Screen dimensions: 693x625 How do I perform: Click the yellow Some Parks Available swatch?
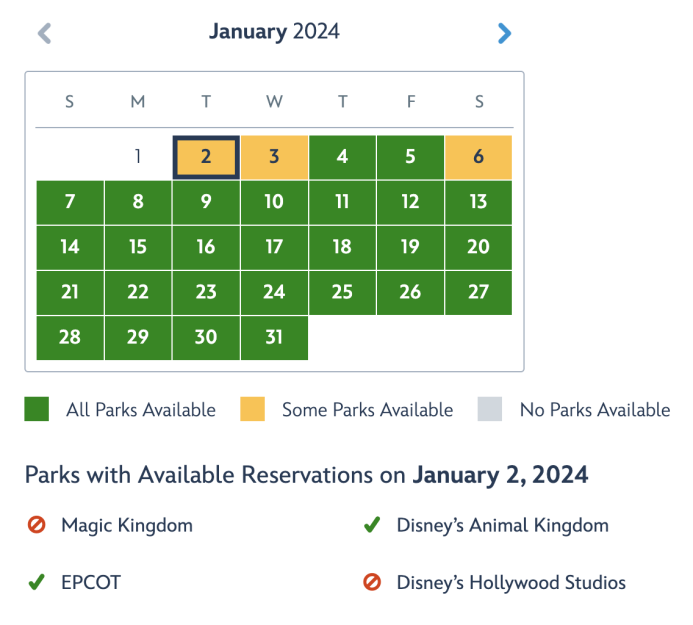coord(252,409)
